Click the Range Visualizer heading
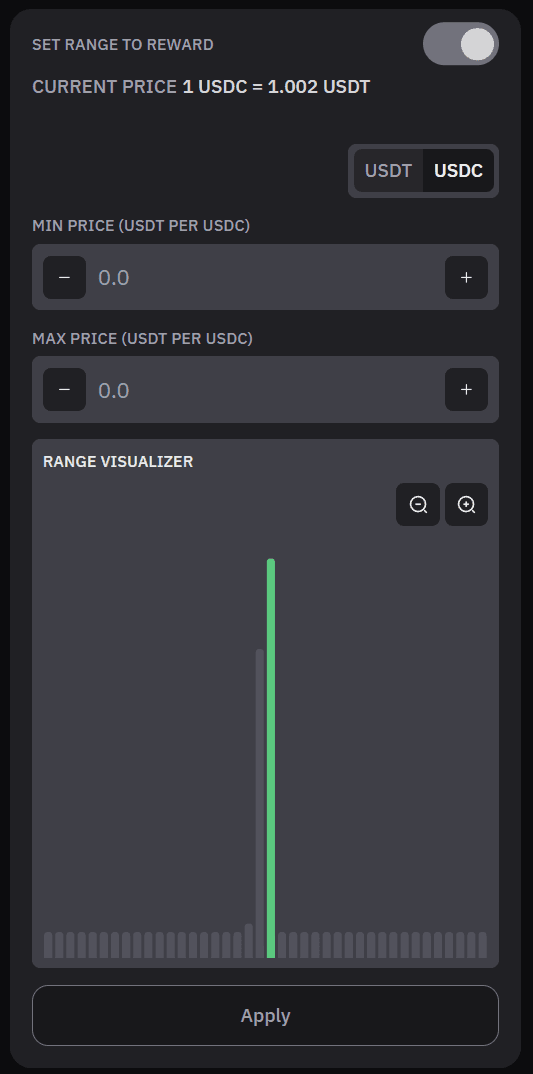The height and width of the screenshot is (1074, 533). [118, 462]
